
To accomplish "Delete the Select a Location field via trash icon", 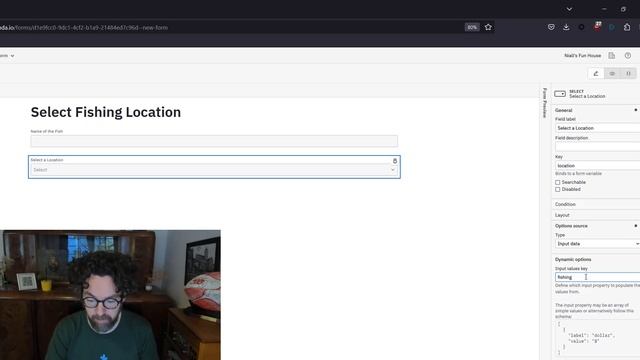I will pos(395,161).
